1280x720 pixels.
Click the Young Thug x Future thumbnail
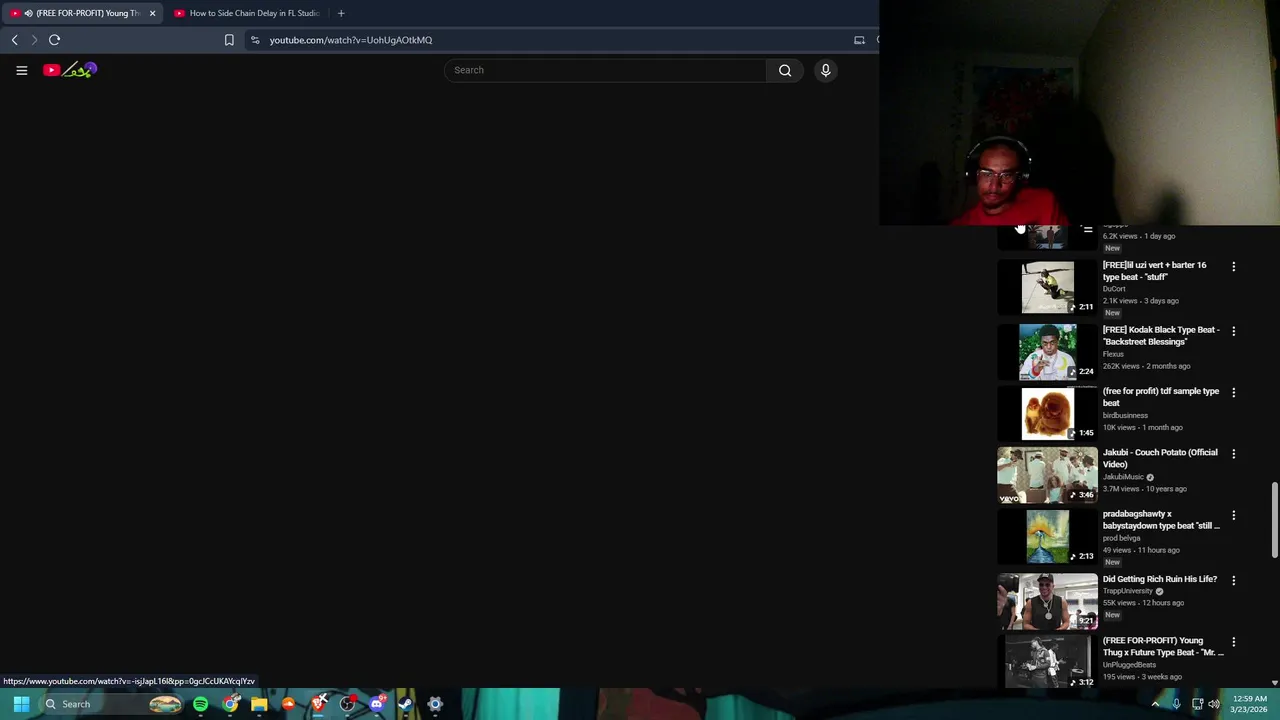(1047, 661)
